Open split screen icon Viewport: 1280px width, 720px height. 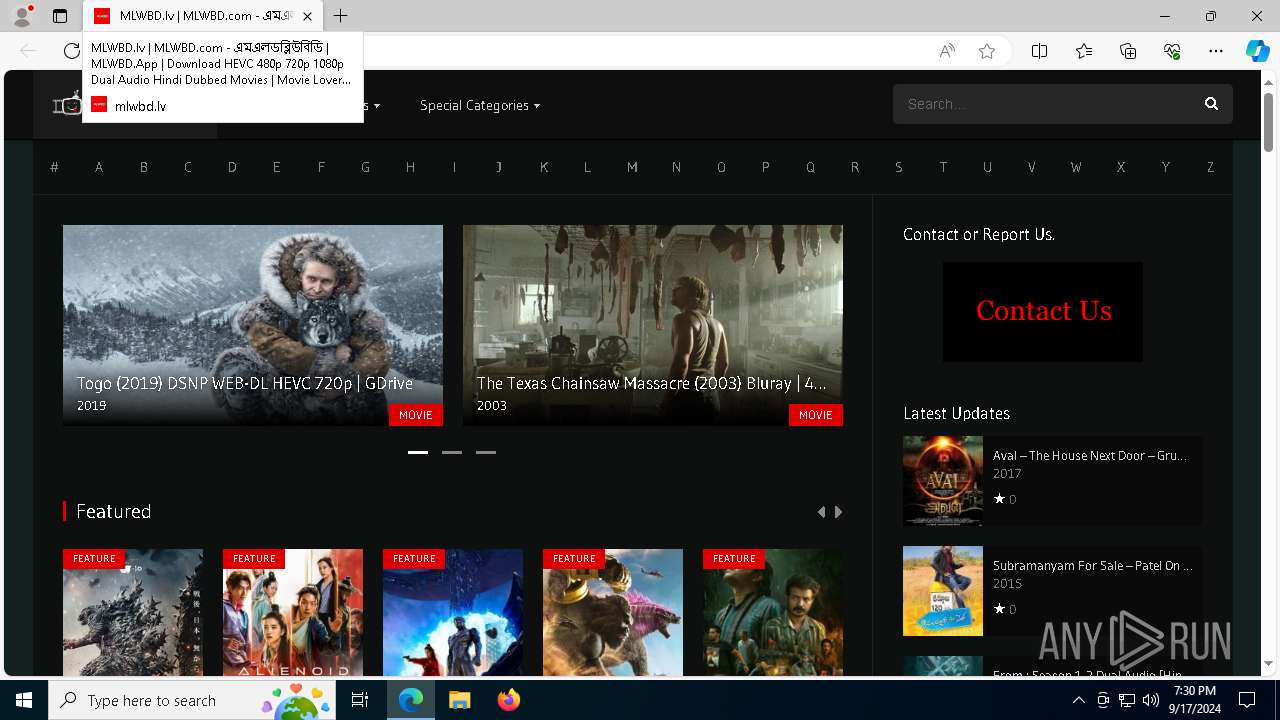[x=1039, y=51]
